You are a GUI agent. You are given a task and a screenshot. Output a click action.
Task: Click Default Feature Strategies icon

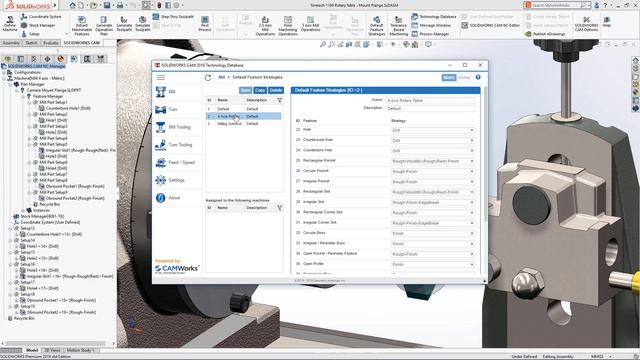click(376, 26)
